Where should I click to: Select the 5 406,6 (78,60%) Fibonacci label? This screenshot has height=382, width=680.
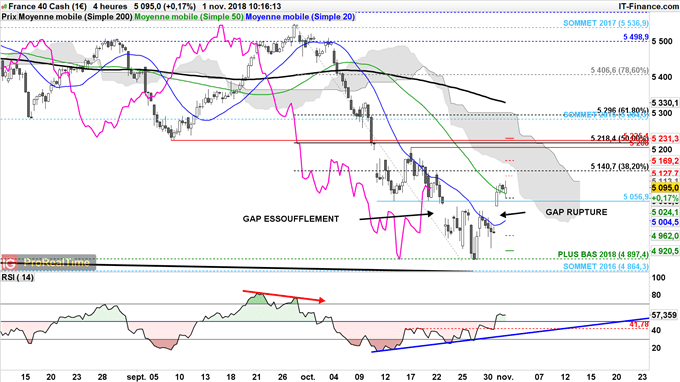pyautogui.click(x=620, y=70)
